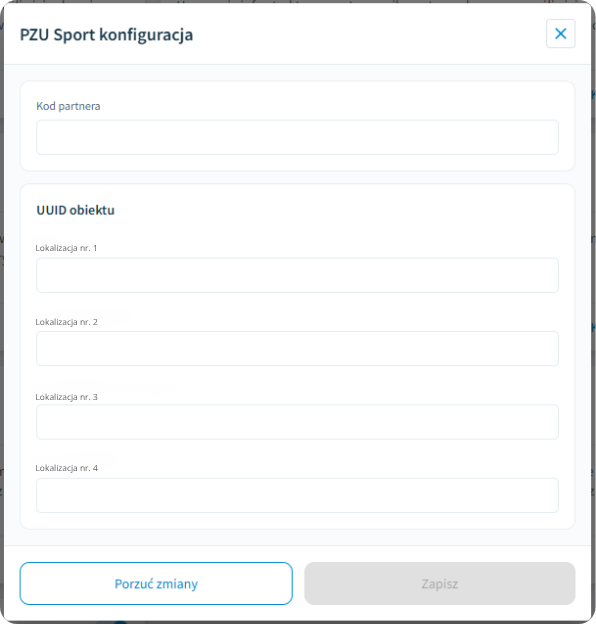The width and height of the screenshot is (596, 624).
Task: Click blank area right of UUID obiektu heading
Action: tap(338, 210)
